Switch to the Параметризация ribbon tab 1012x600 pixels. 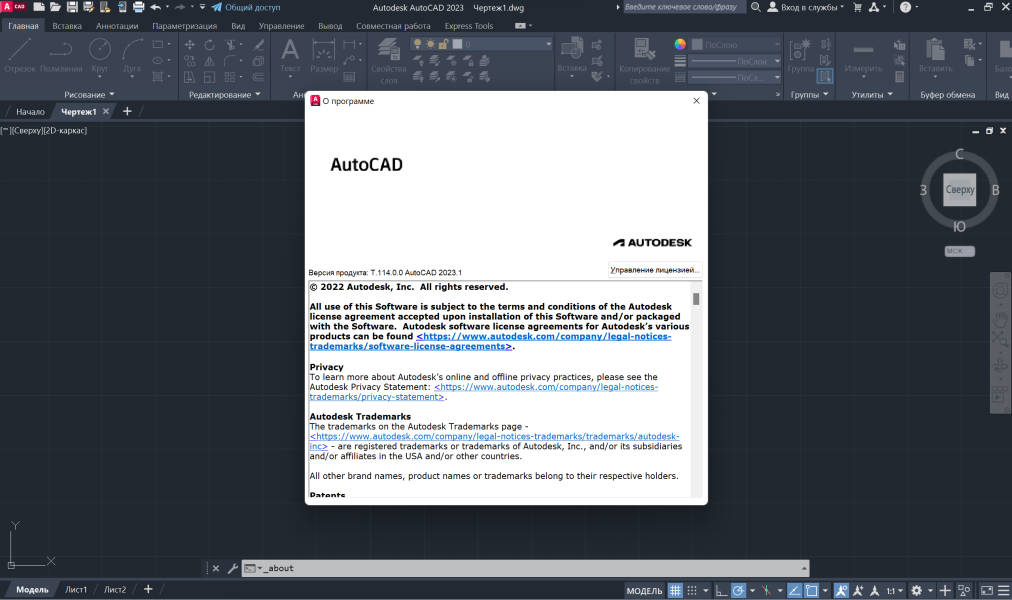click(x=185, y=26)
